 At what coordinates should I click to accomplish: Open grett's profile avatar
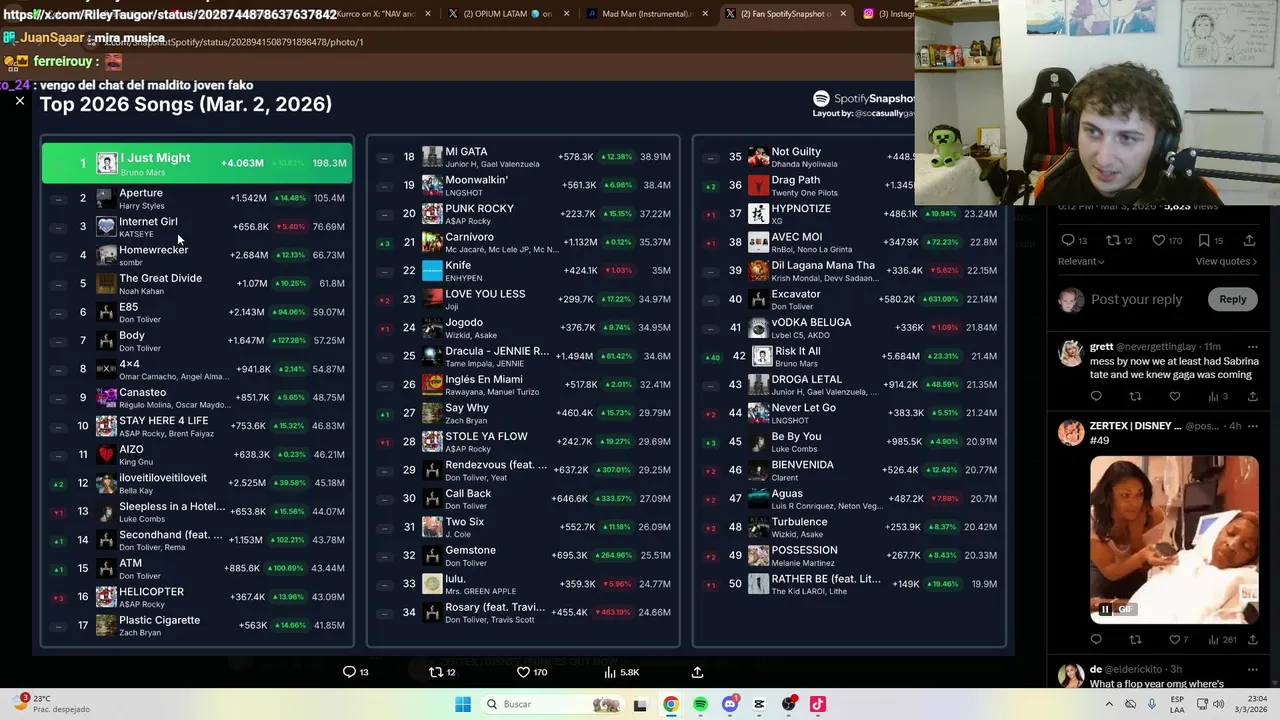pos(1071,354)
